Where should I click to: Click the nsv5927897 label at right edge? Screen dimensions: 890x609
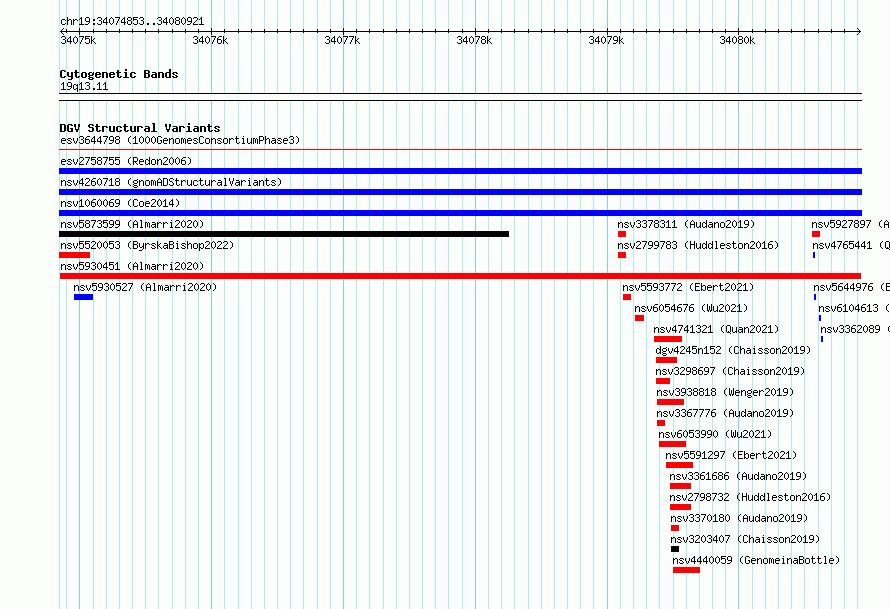point(850,224)
